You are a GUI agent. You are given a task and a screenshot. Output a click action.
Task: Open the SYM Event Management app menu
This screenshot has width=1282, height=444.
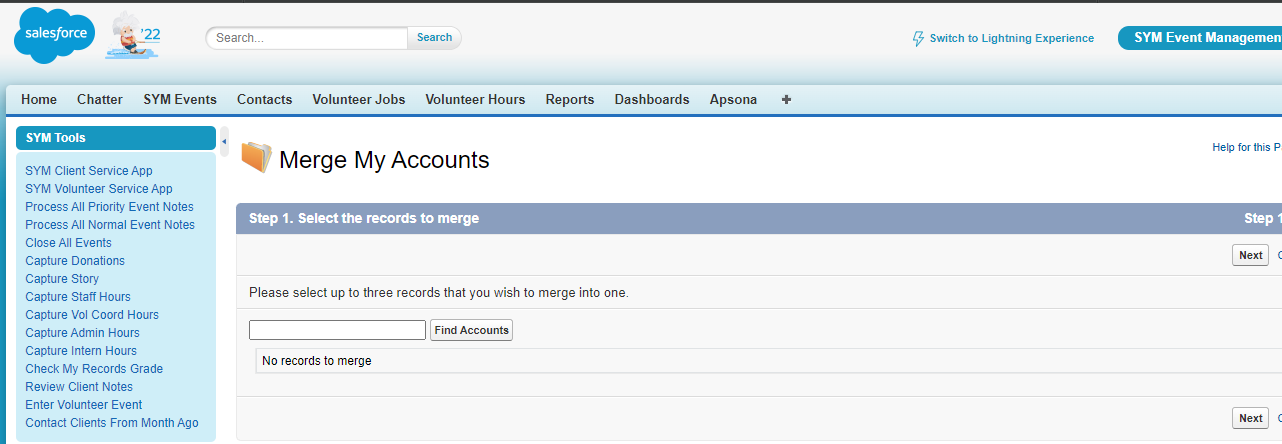(1200, 38)
